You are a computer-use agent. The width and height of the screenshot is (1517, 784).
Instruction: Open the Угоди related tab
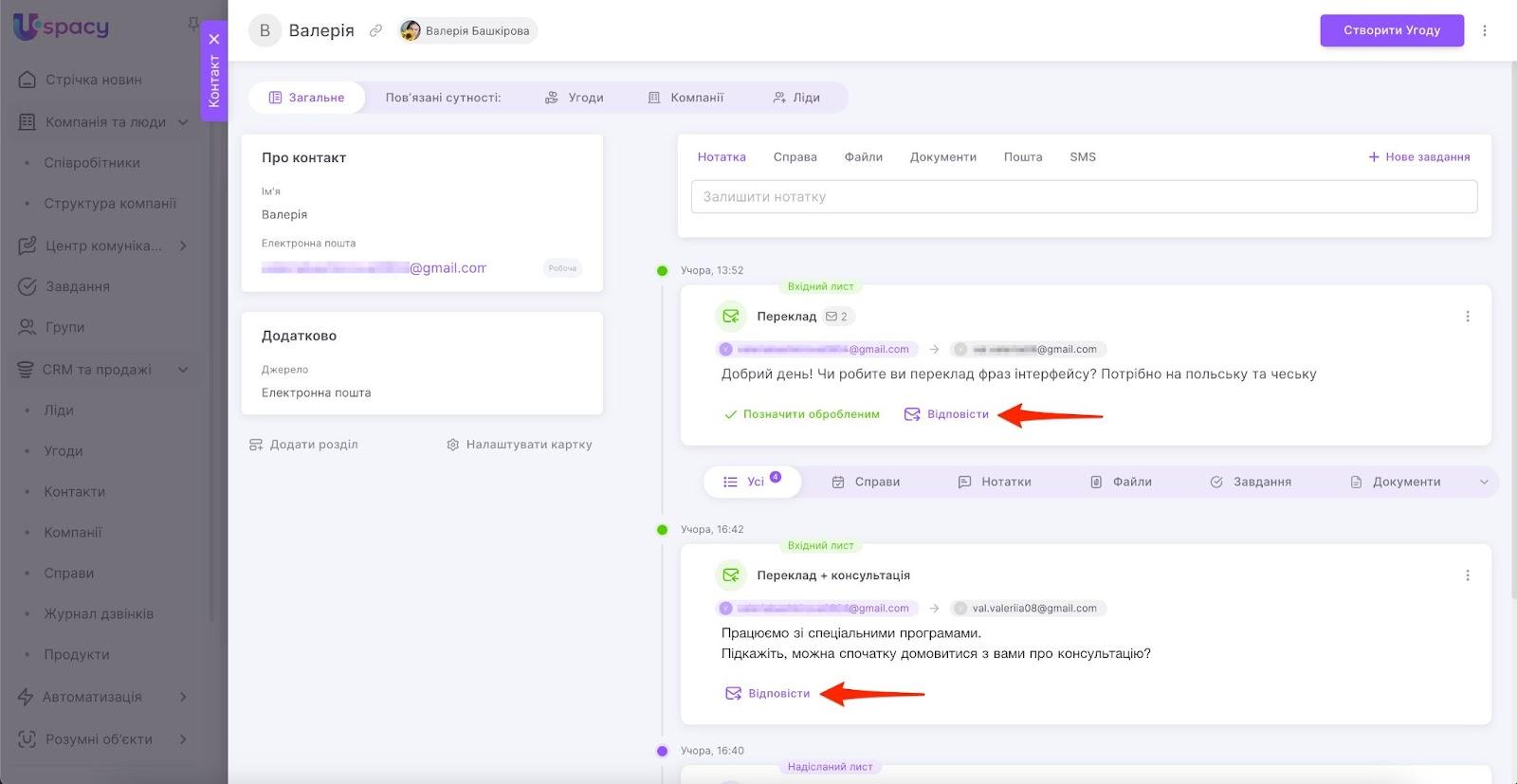(575, 98)
